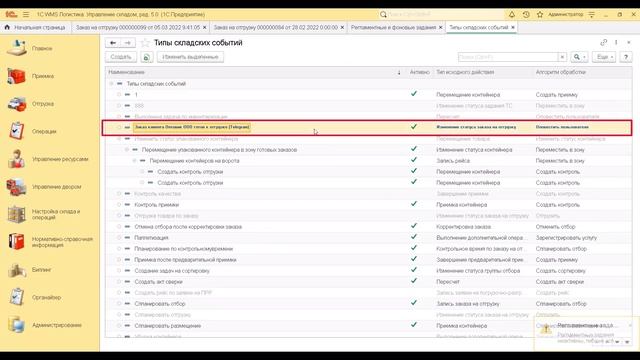Image resolution: width=640 pixels, height=360 pixels.
Task: Open the history clock icon
Action: point(526,14)
